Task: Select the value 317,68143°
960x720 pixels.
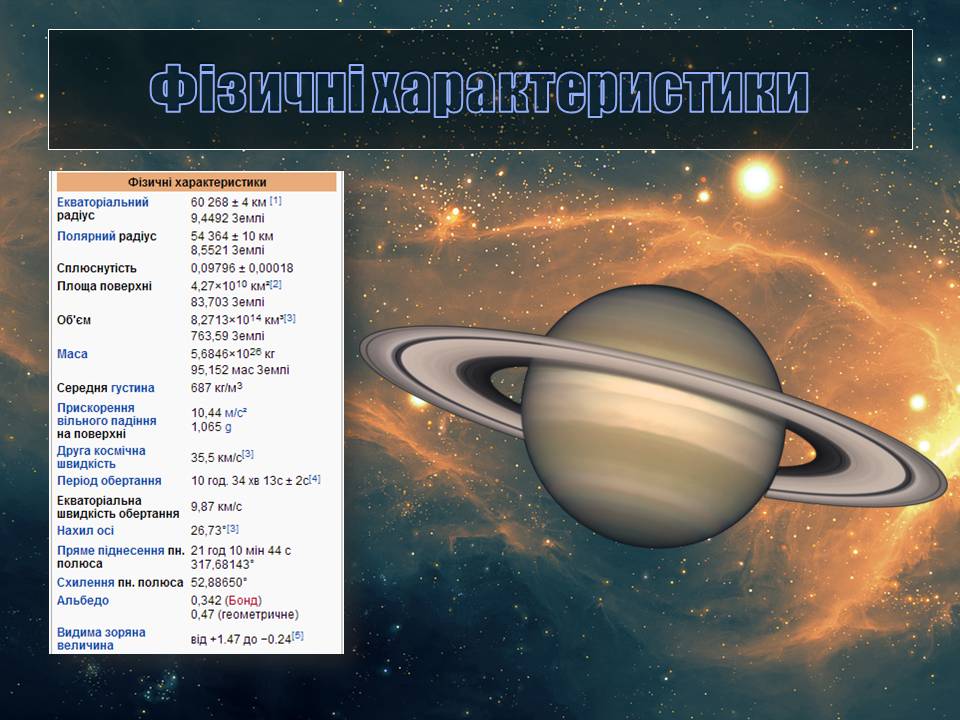Action: pyautogui.click(x=222, y=564)
